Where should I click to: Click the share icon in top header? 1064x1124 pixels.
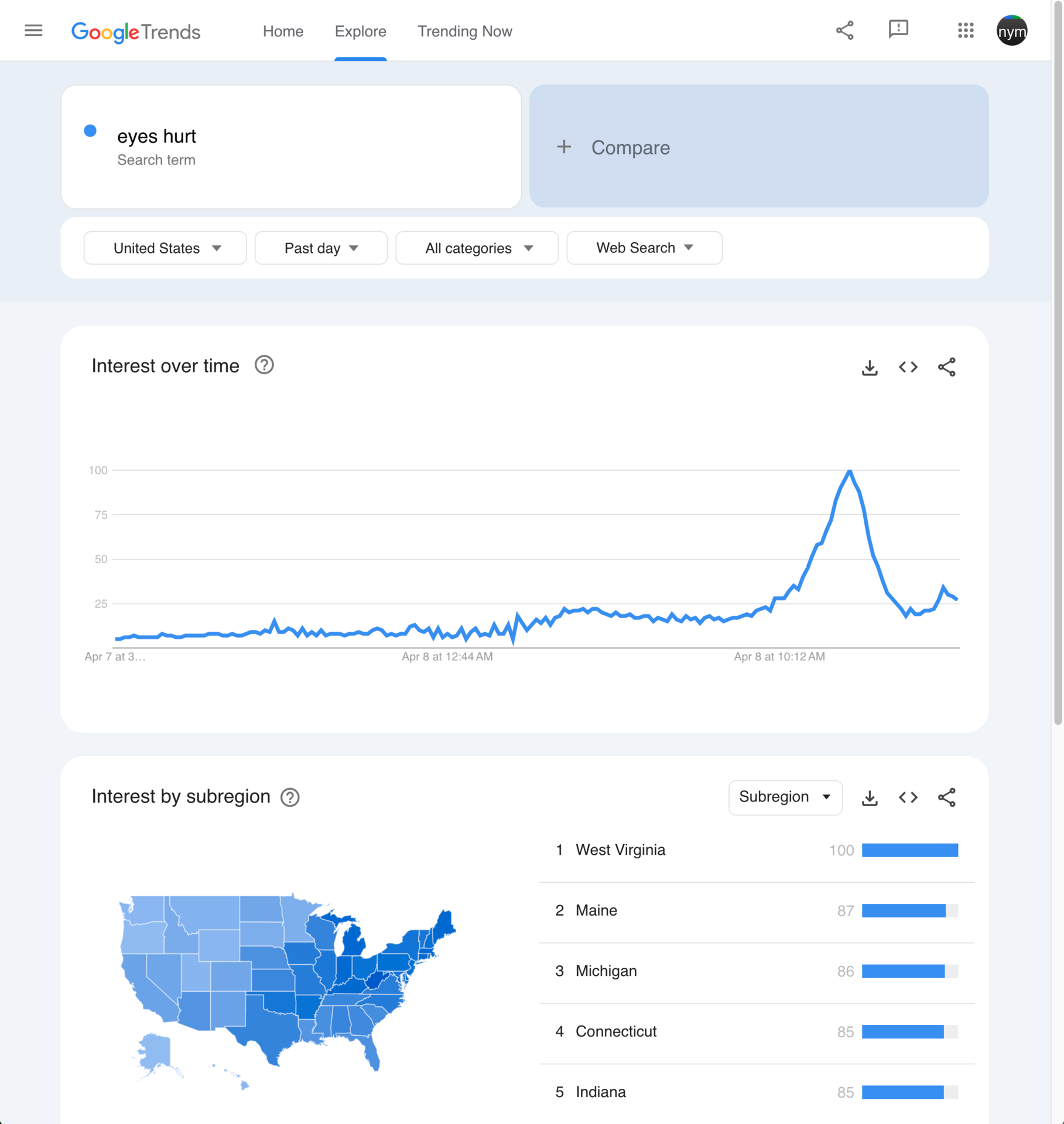(x=844, y=30)
